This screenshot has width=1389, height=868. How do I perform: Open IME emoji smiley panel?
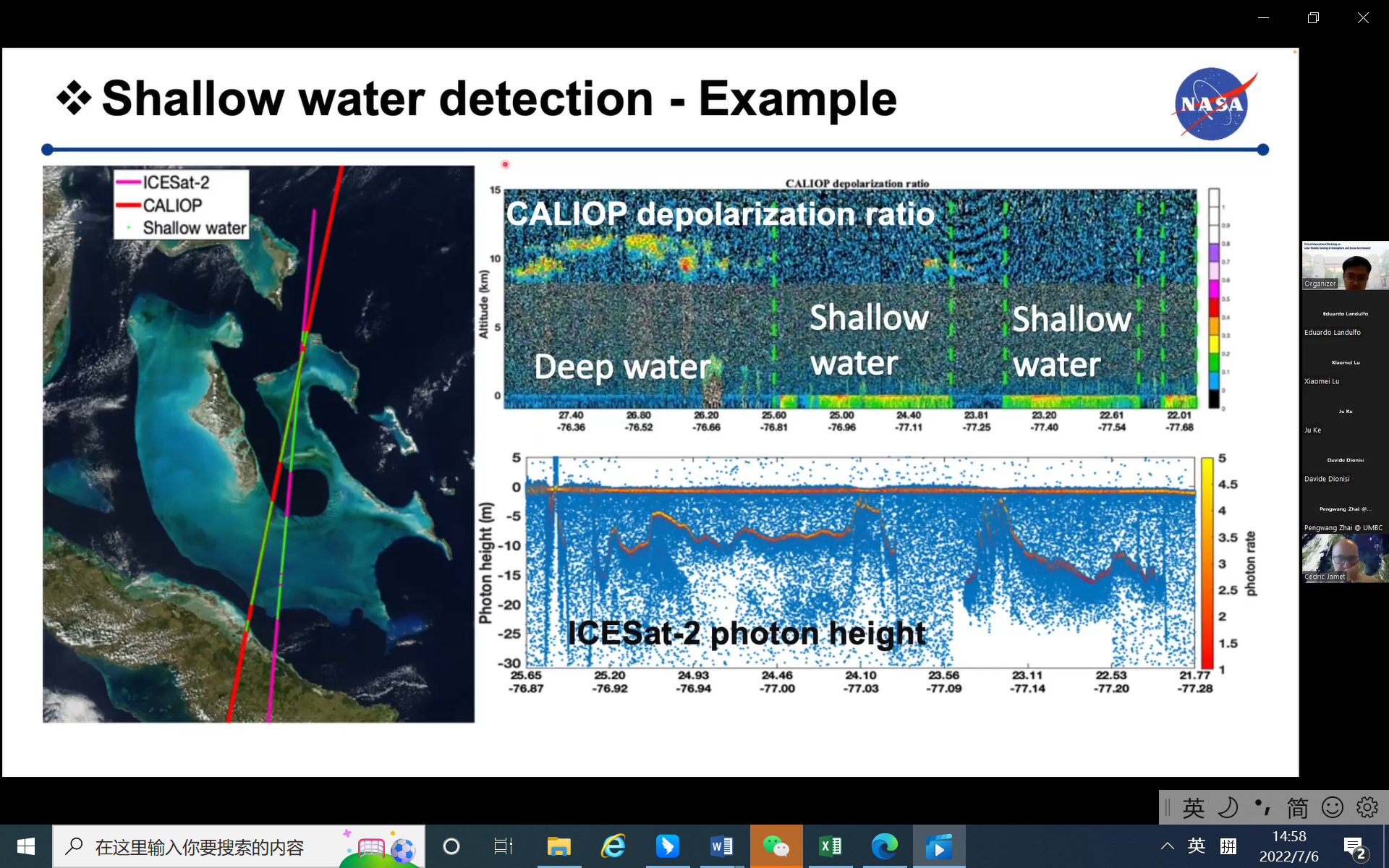pos(1332,807)
